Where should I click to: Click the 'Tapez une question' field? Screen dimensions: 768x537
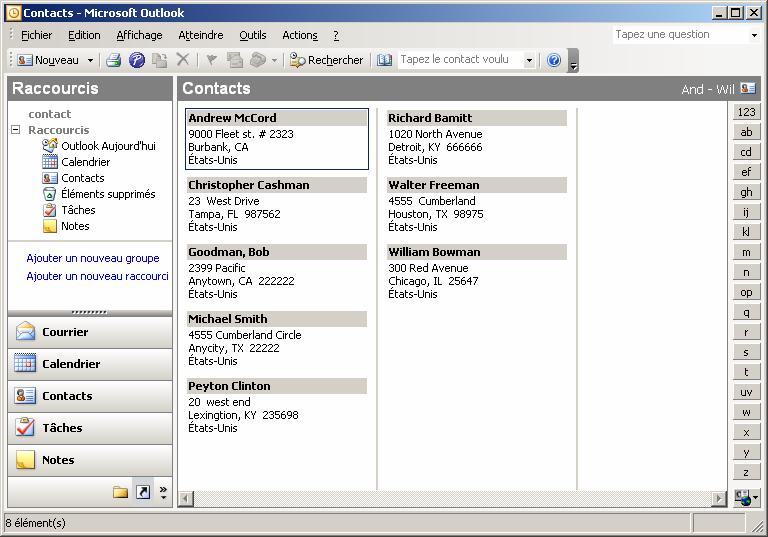tap(681, 34)
